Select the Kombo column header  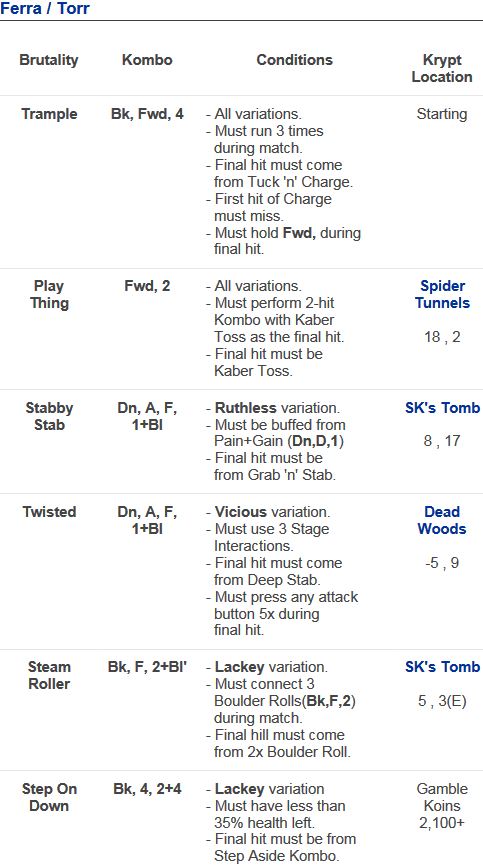coord(147,60)
